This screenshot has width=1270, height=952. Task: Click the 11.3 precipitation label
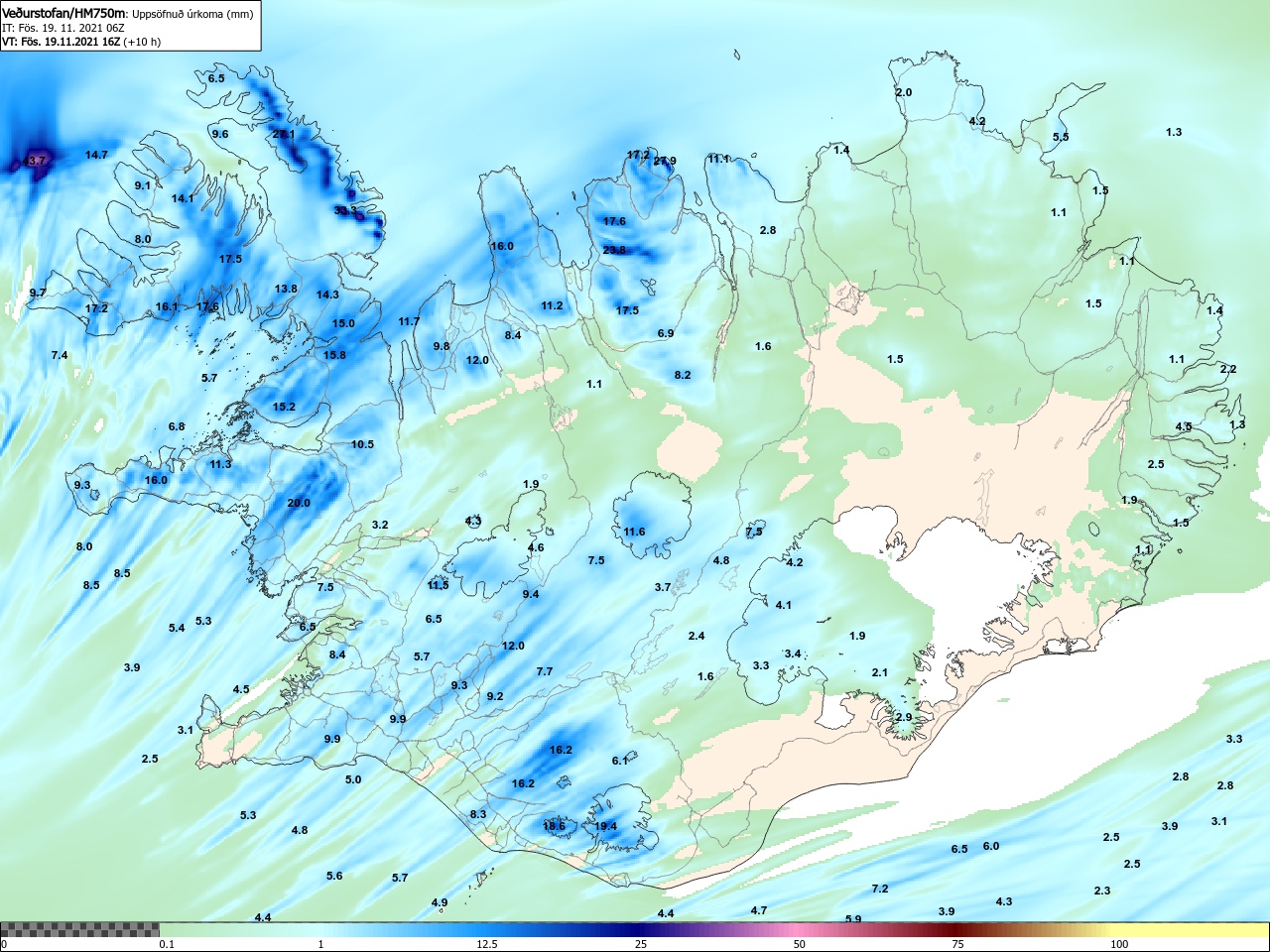point(220,464)
